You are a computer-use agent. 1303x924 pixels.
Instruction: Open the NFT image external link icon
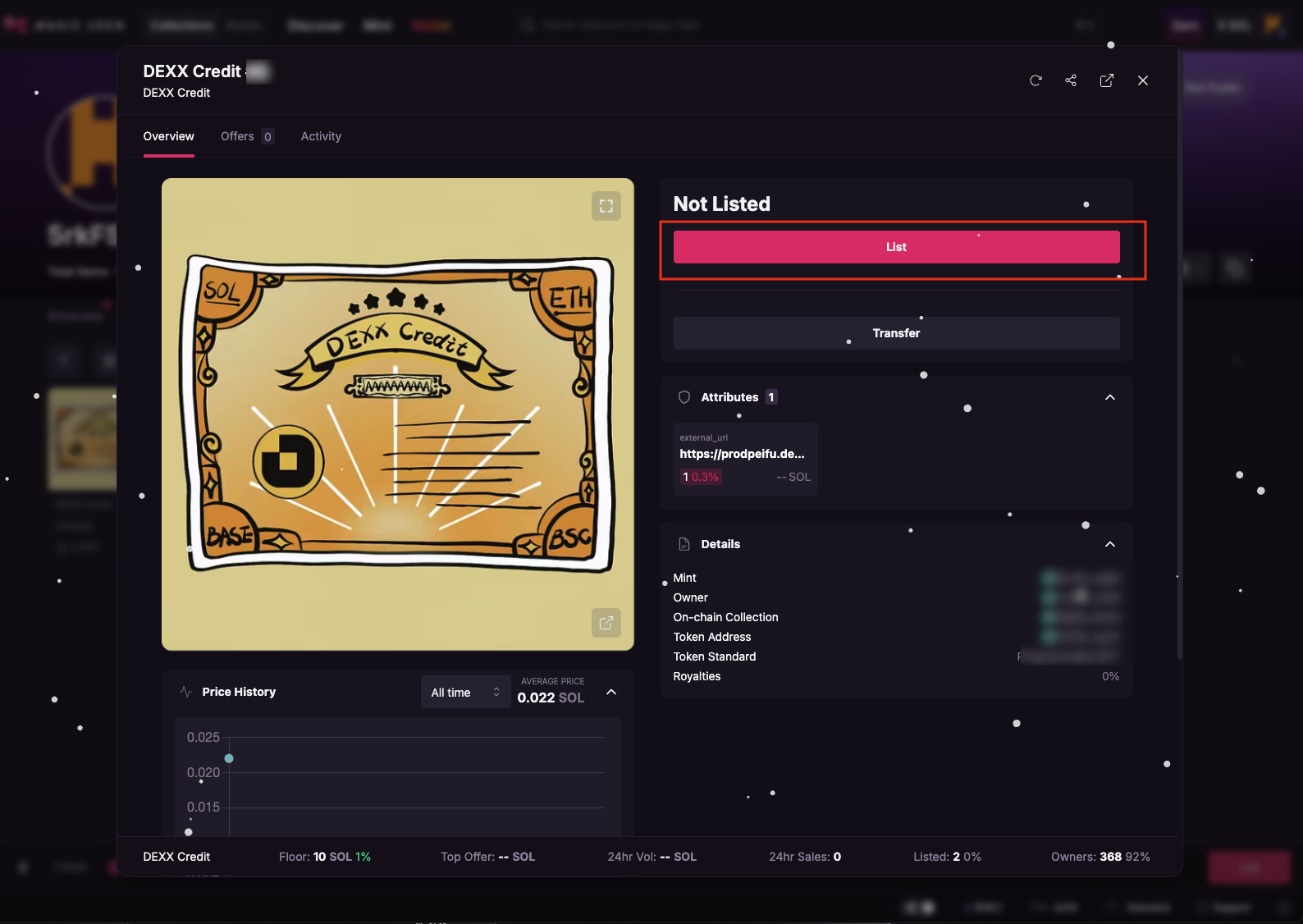click(x=606, y=623)
